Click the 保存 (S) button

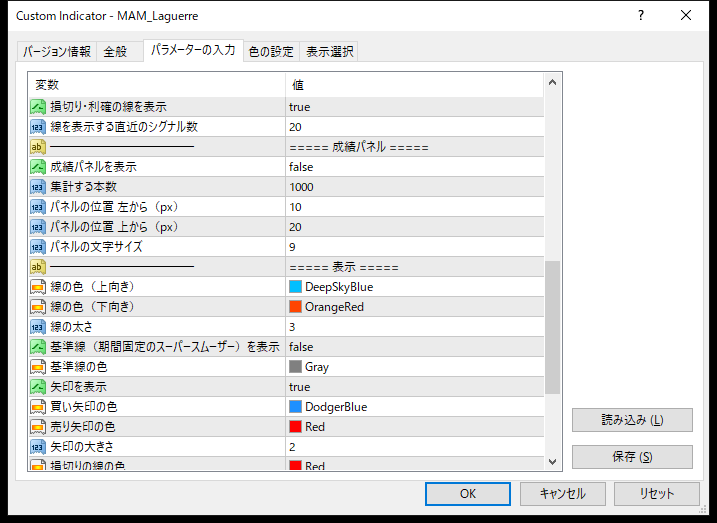(x=632, y=457)
